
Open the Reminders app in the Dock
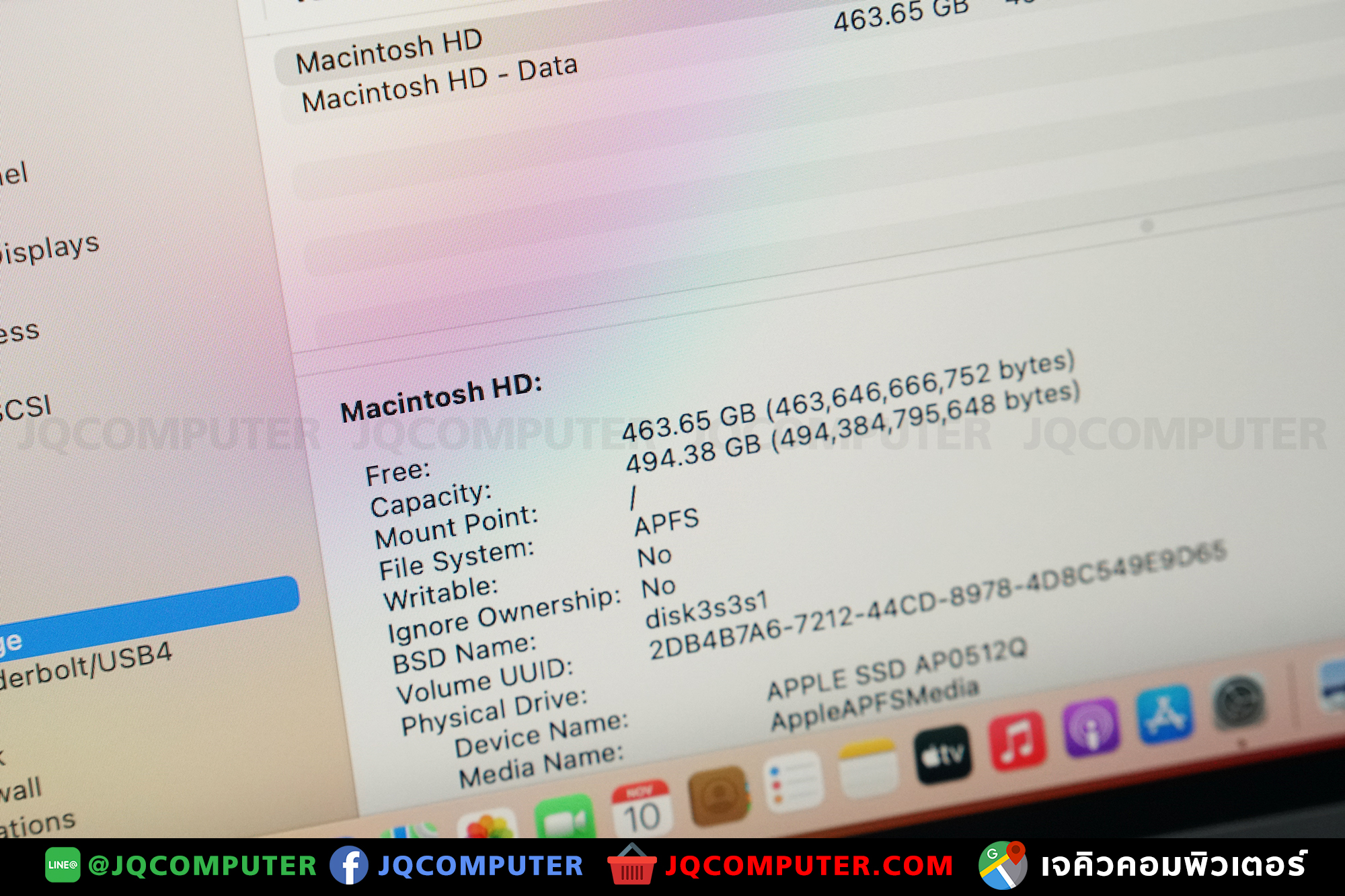point(794,782)
